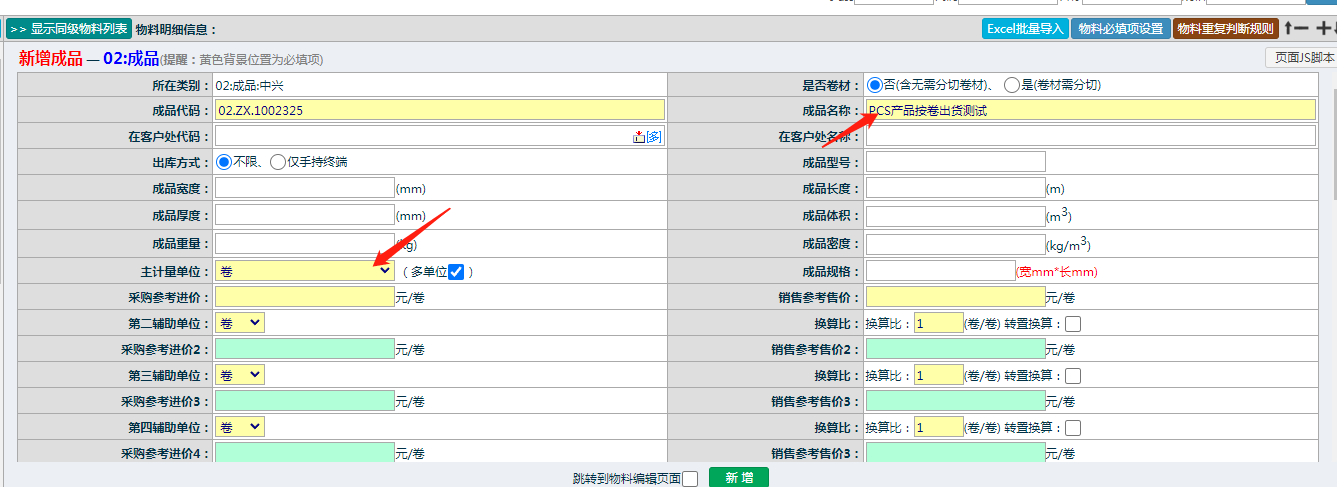The height and width of the screenshot is (487, 1337).
Task: Click the 销售参考售价 yellow input field
Action: point(955,297)
